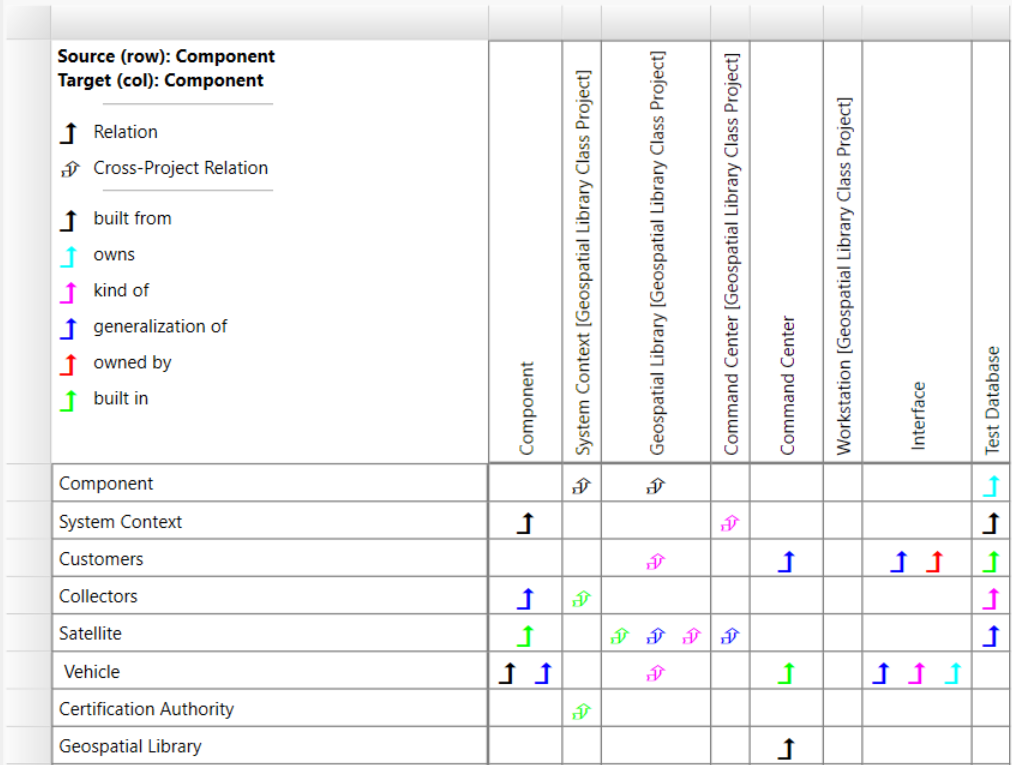Click the Interface column header

pyautogui.click(x=917, y=252)
